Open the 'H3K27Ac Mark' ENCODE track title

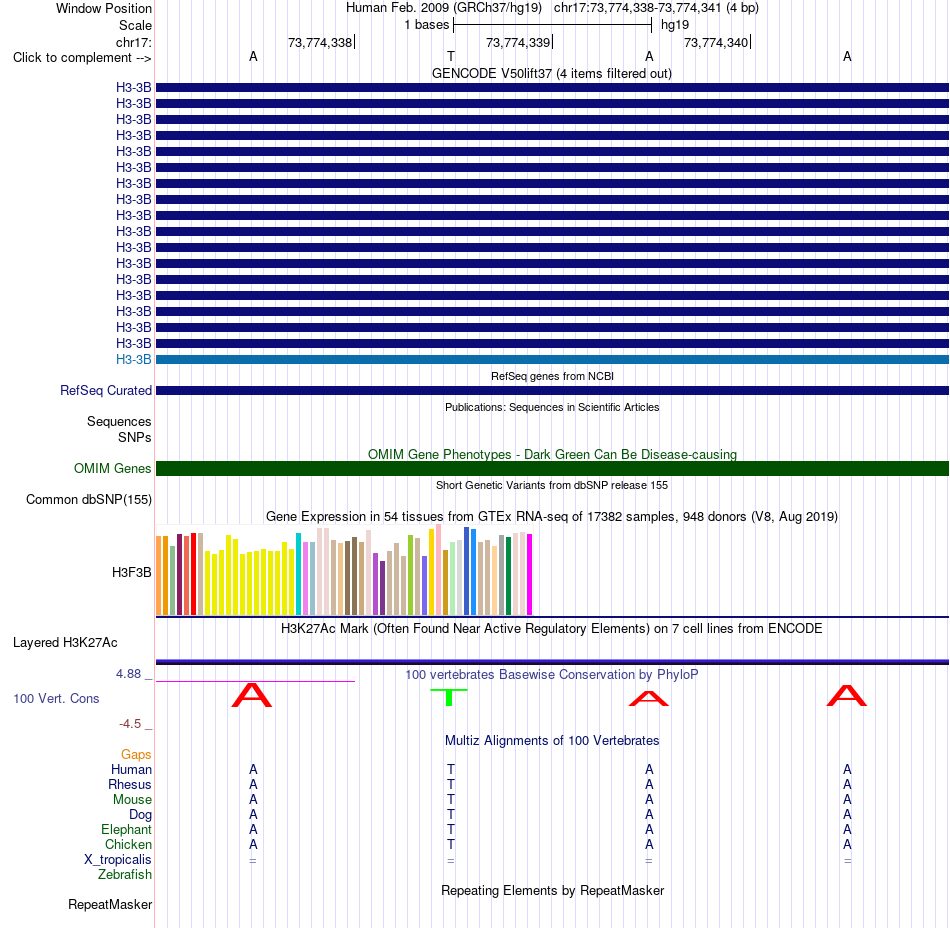[x=552, y=629]
